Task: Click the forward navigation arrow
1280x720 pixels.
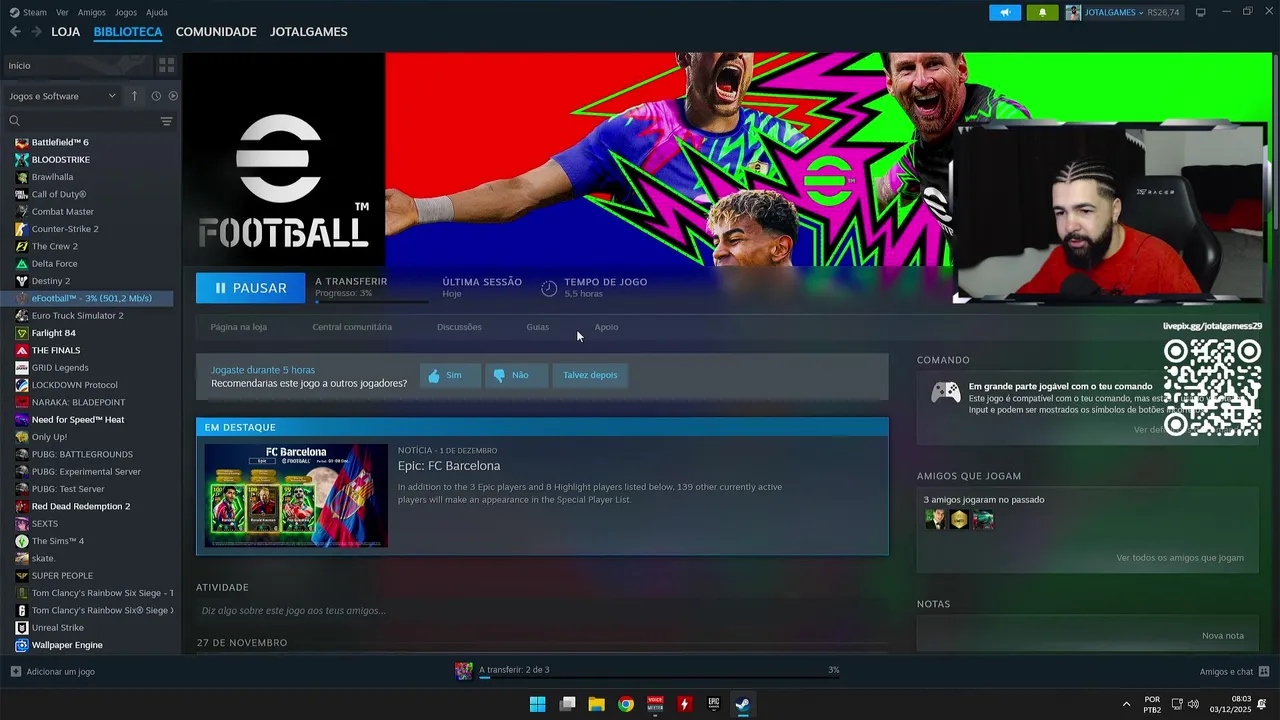Action: click(36, 32)
